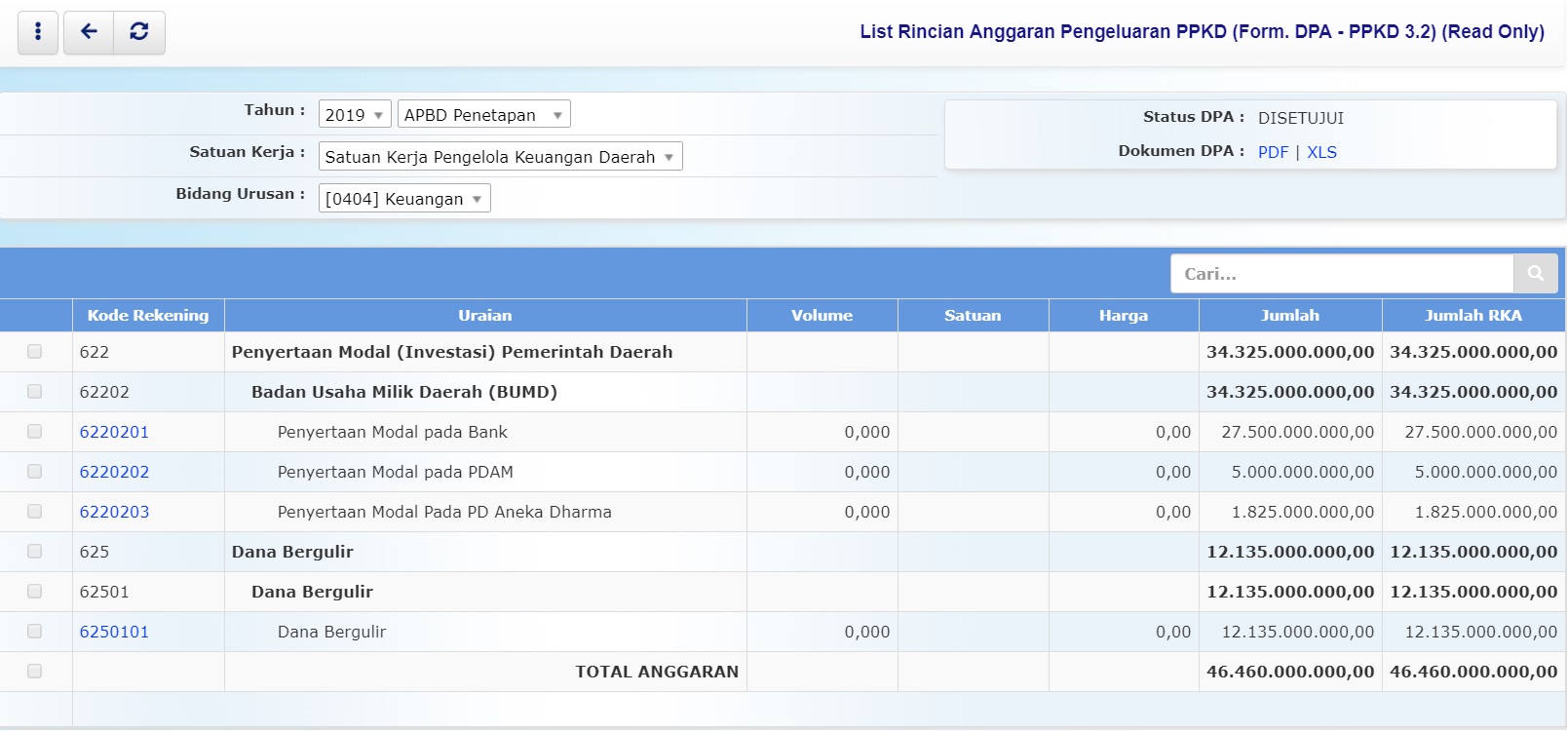1568x732 pixels.
Task: Open account code 6220201 link
Action: (114, 432)
